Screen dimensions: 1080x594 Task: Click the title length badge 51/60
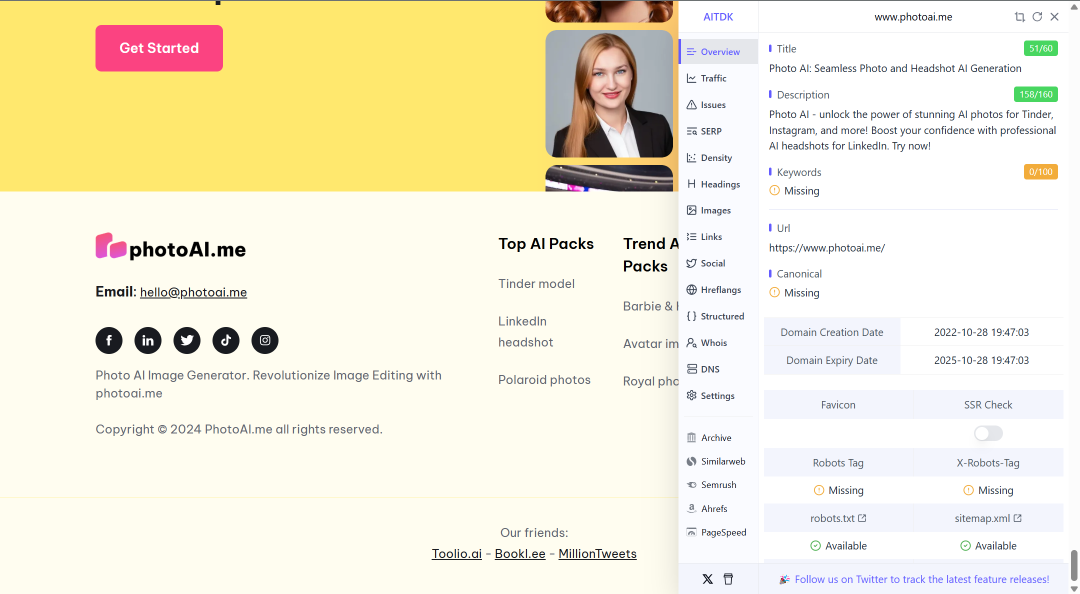click(1040, 49)
